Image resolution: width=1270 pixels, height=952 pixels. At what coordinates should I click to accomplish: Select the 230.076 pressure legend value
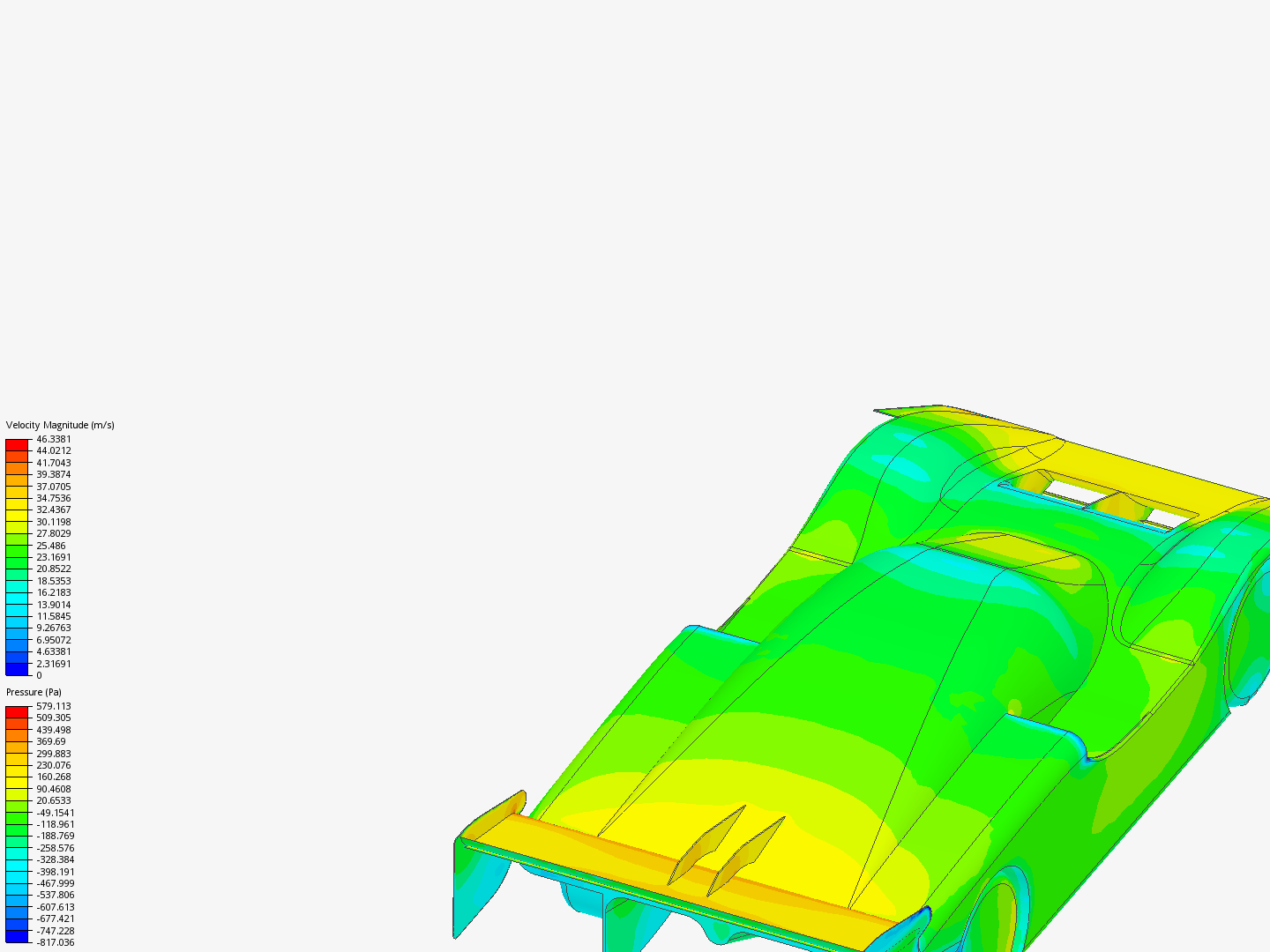[x=54, y=765]
